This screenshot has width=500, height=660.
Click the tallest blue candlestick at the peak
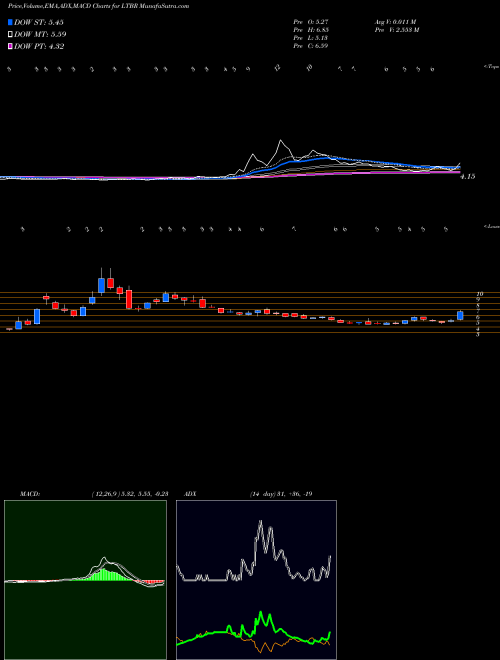pos(101,285)
